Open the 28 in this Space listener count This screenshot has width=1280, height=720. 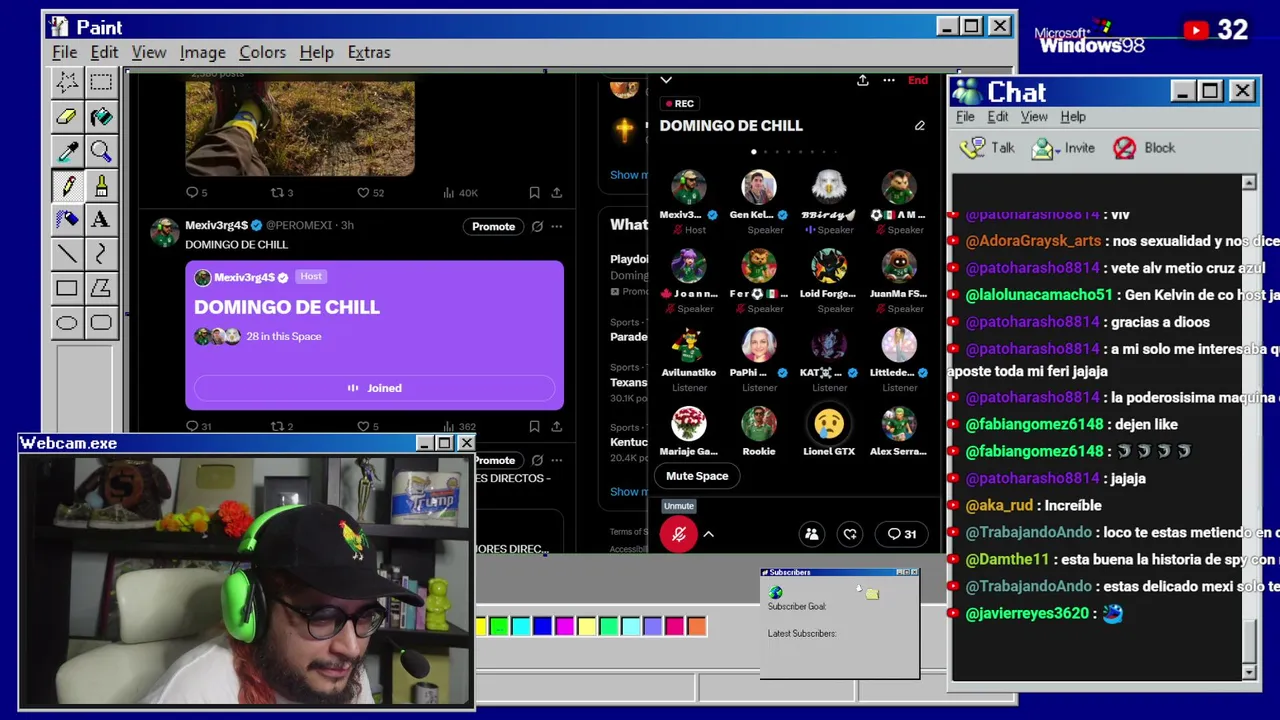(284, 337)
